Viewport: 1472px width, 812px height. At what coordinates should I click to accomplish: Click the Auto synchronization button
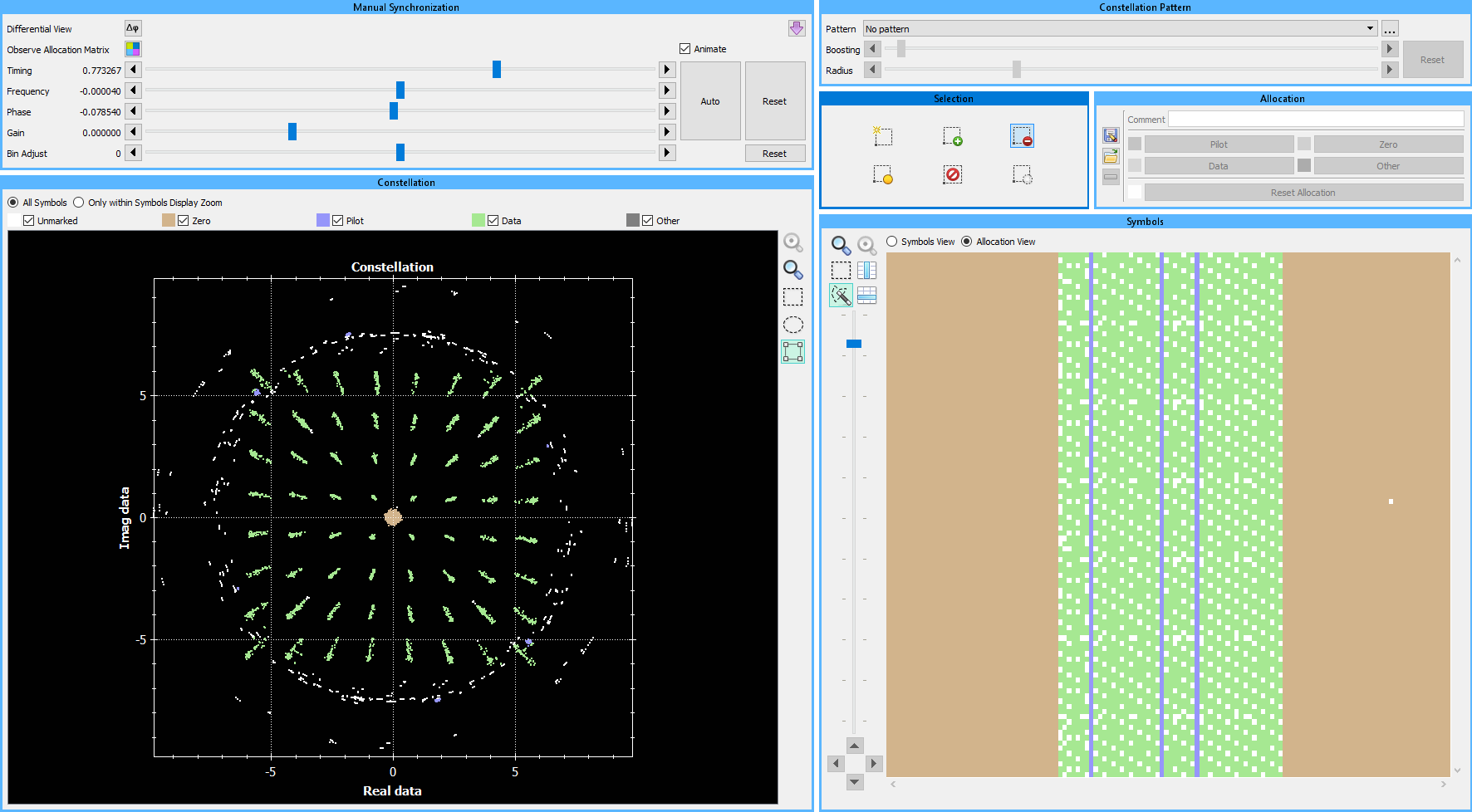click(x=710, y=101)
